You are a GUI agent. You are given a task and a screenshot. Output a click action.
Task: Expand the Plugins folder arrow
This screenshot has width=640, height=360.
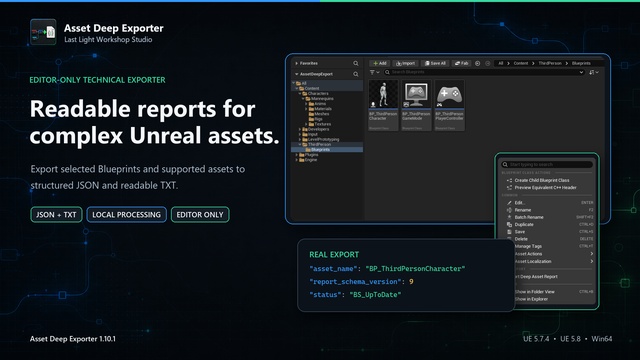[x=297, y=155]
